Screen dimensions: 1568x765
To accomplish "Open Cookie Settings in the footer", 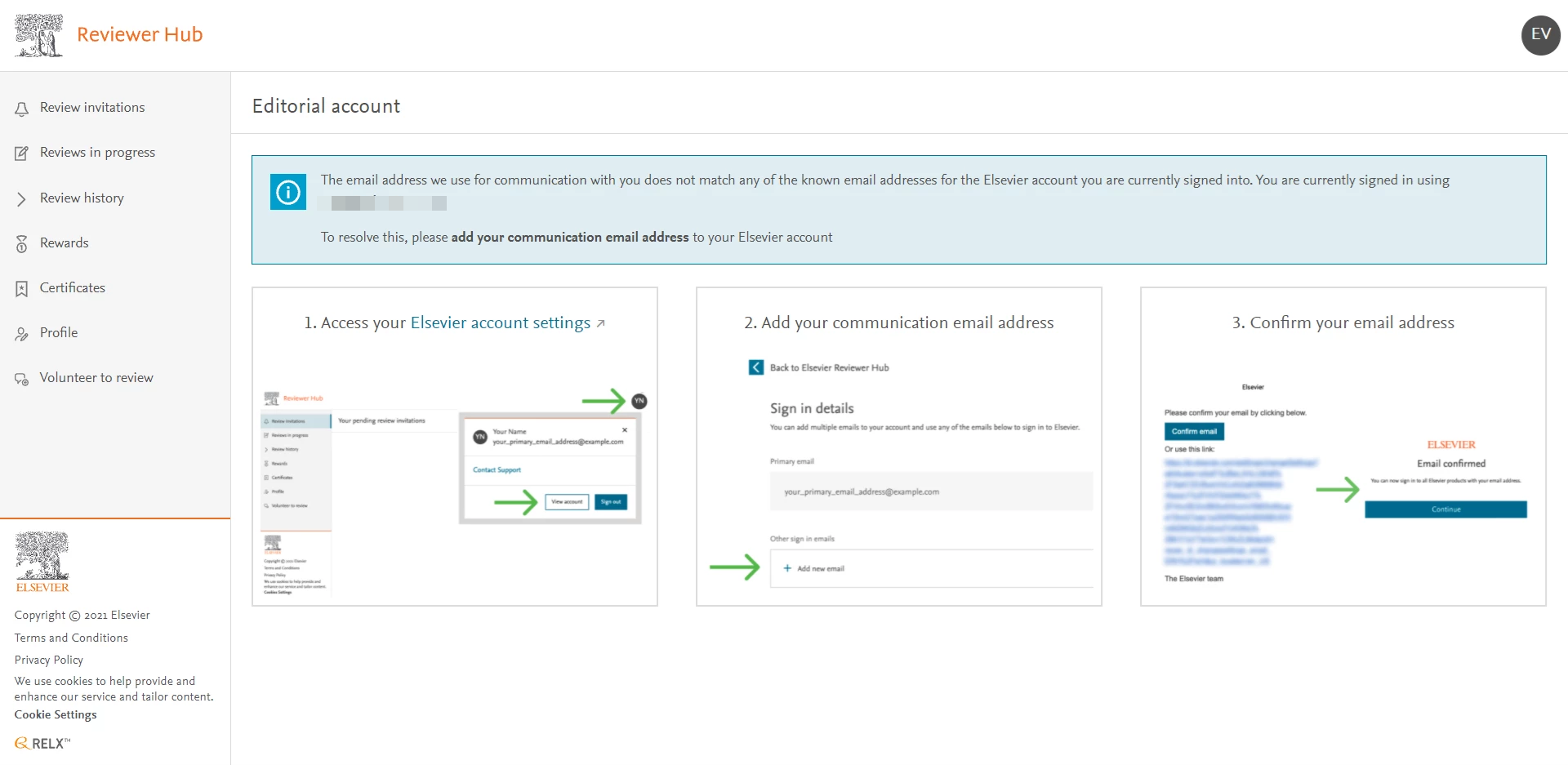I will tap(55, 714).
